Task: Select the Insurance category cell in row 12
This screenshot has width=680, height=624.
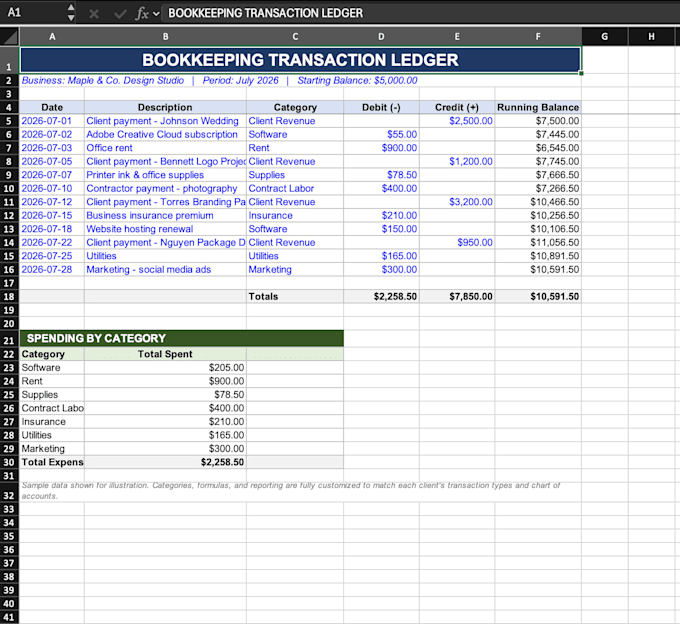Action: point(295,216)
